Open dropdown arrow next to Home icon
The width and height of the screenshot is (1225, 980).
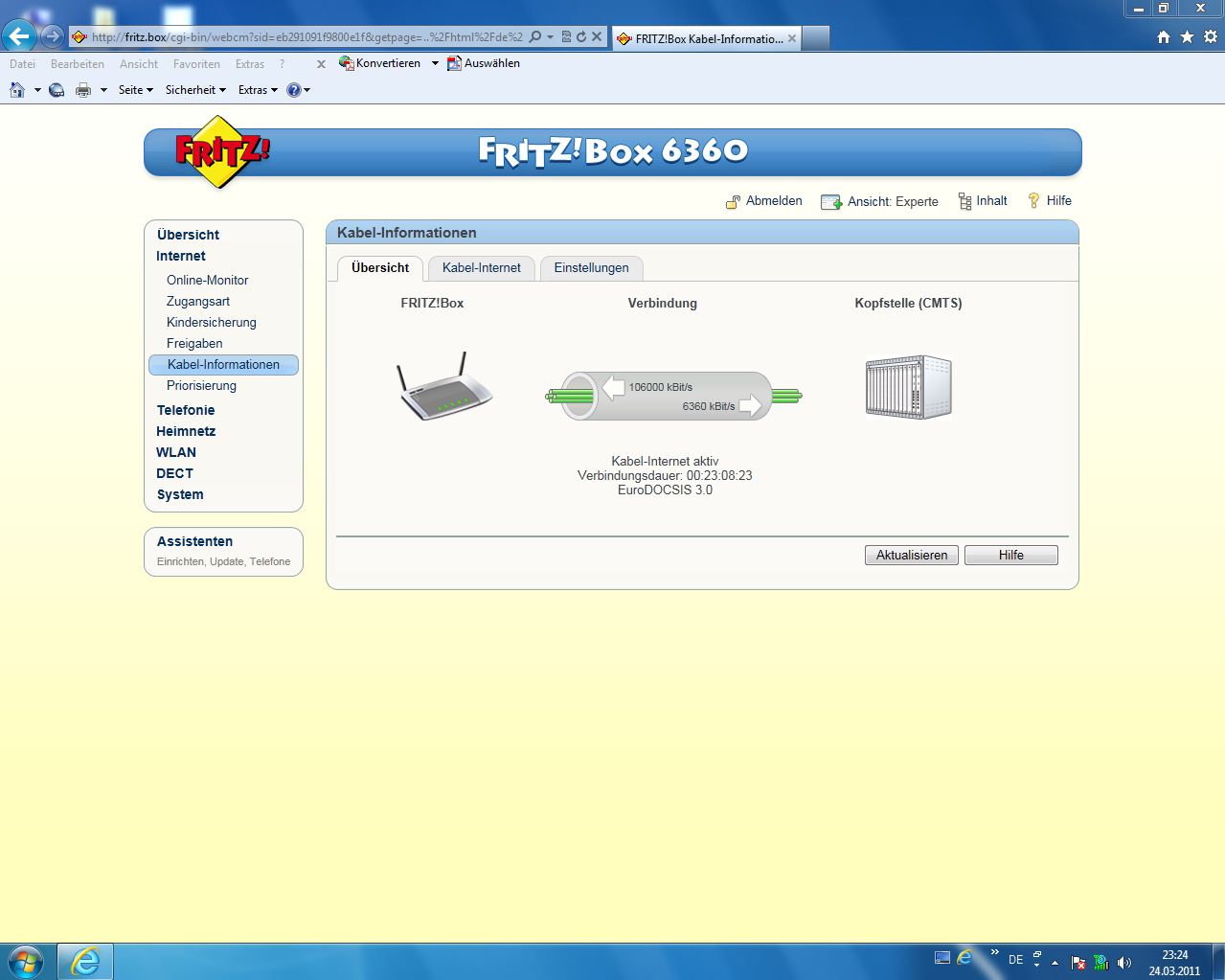click(37, 90)
